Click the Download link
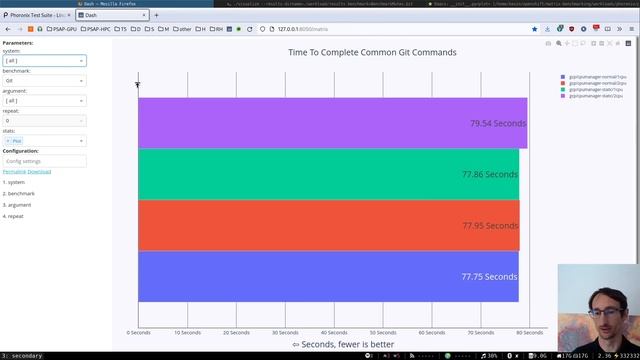Viewport: 640px width, 360px height. pyautogui.click(x=39, y=172)
